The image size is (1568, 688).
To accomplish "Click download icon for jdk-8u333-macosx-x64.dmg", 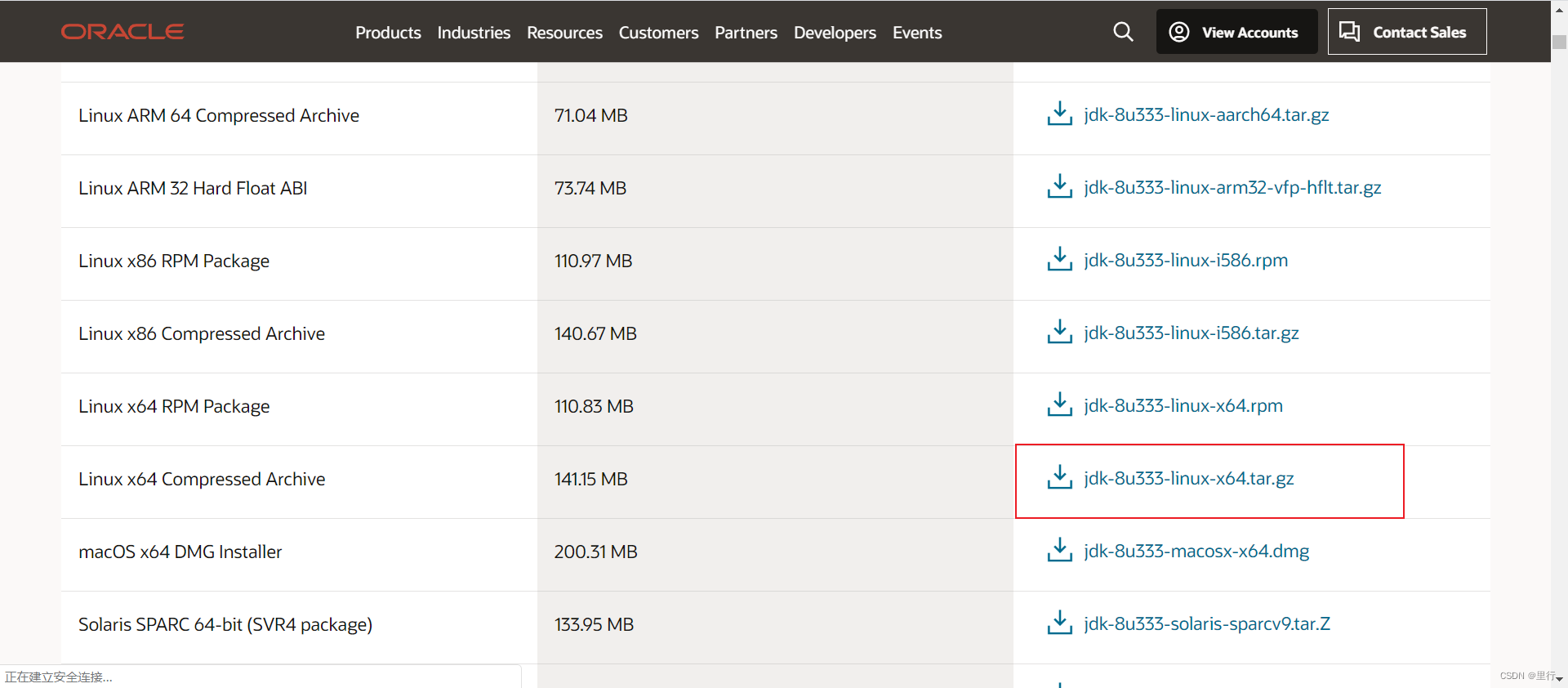I will tap(1059, 551).
